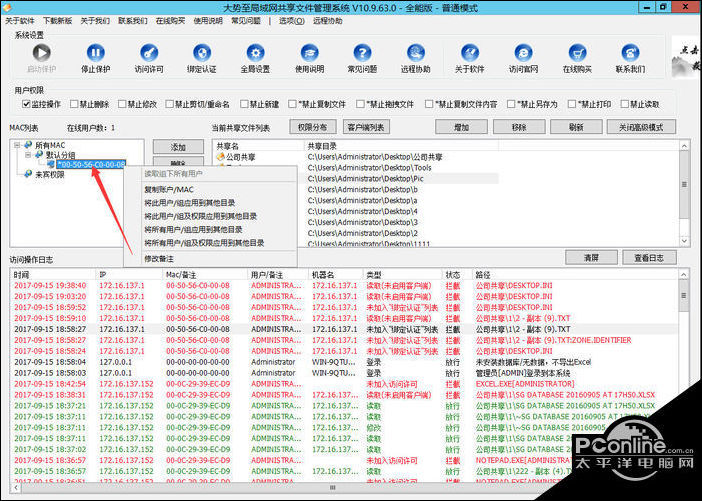Open 访问官网 toolbar icon
The image size is (702, 501).
(x=523, y=53)
